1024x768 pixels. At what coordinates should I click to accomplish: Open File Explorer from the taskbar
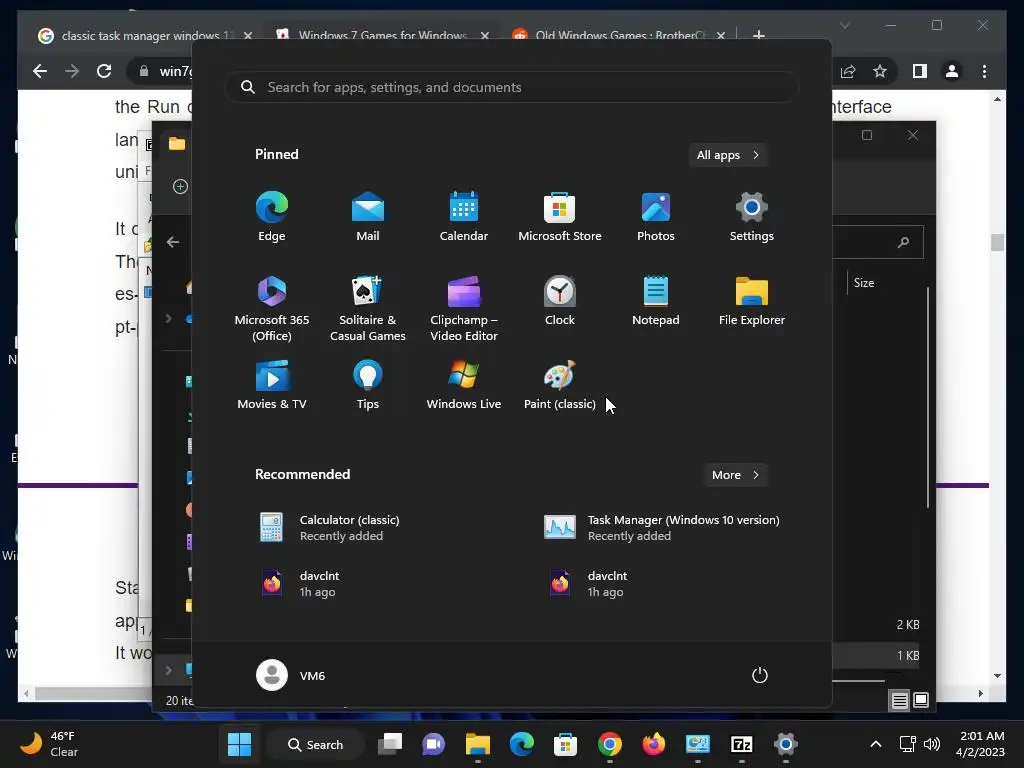pyautogui.click(x=477, y=744)
